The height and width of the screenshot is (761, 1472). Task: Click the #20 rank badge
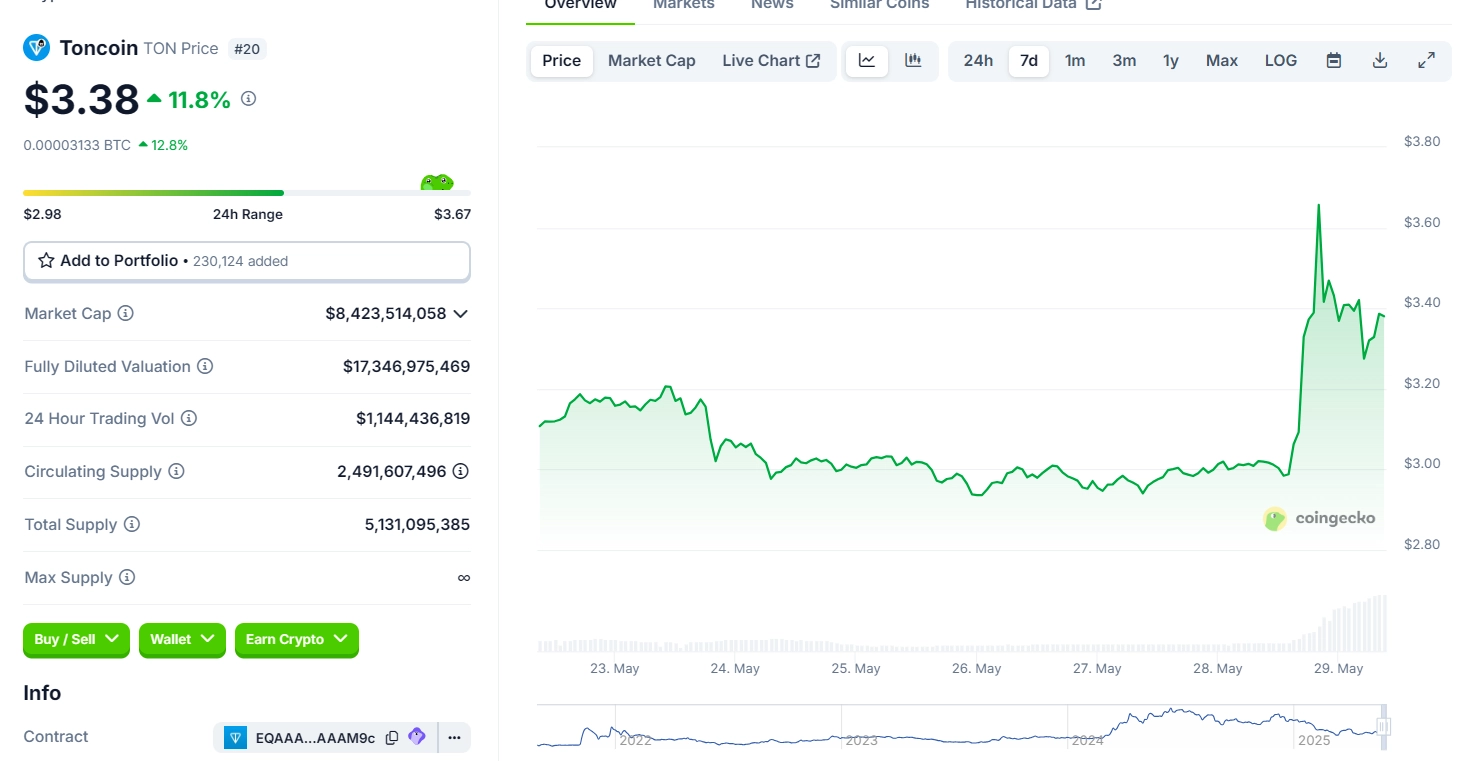pos(248,48)
